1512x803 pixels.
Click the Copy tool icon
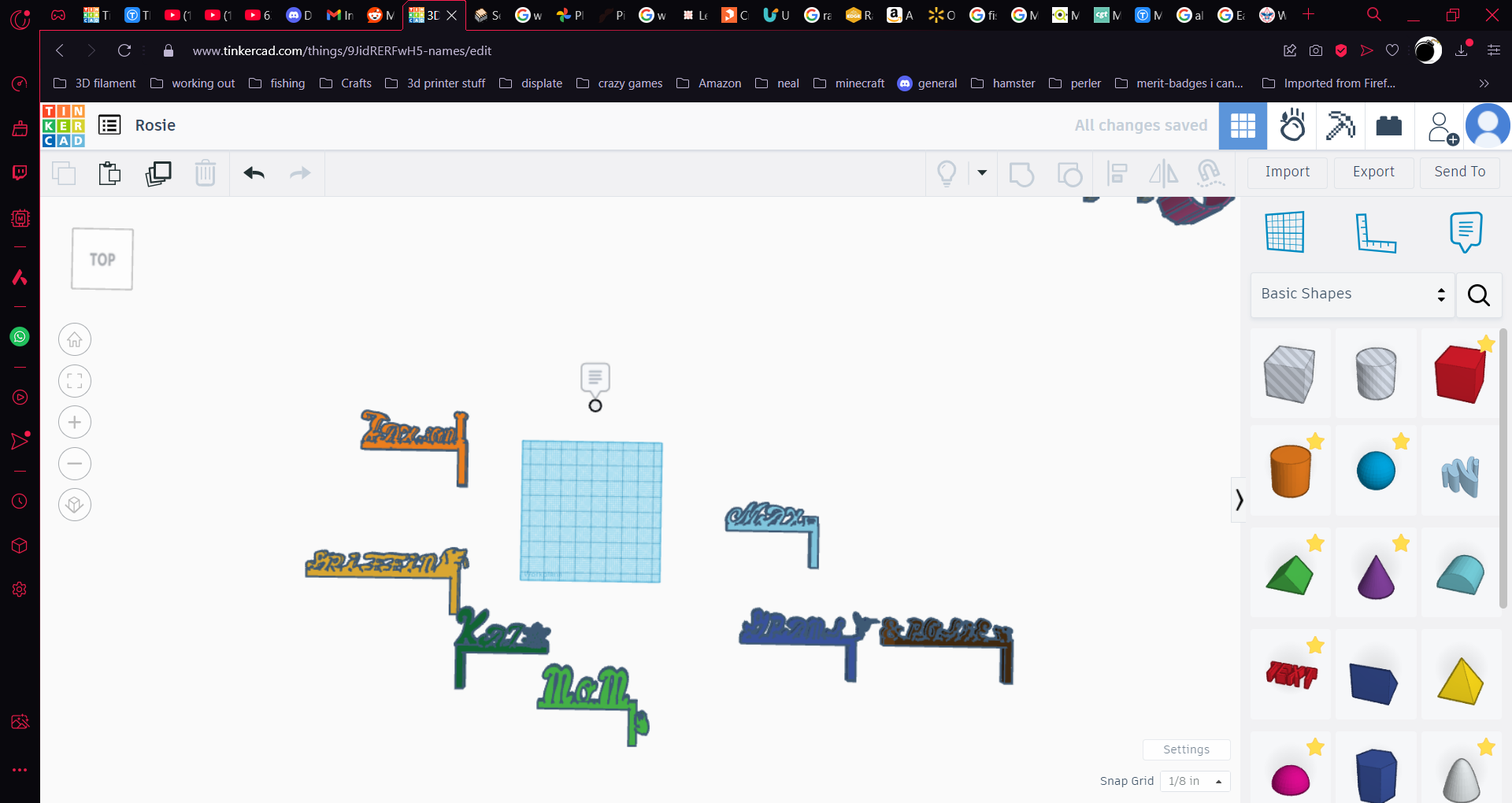point(64,173)
